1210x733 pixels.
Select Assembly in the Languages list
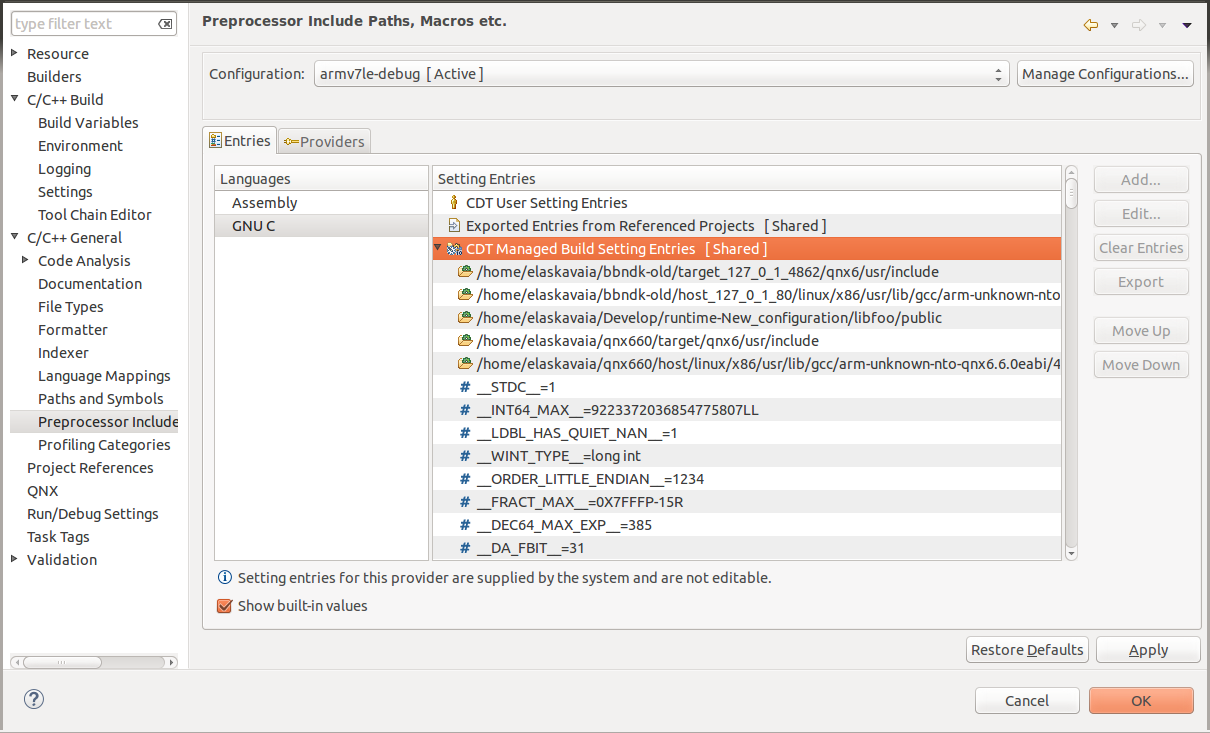coord(265,203)
